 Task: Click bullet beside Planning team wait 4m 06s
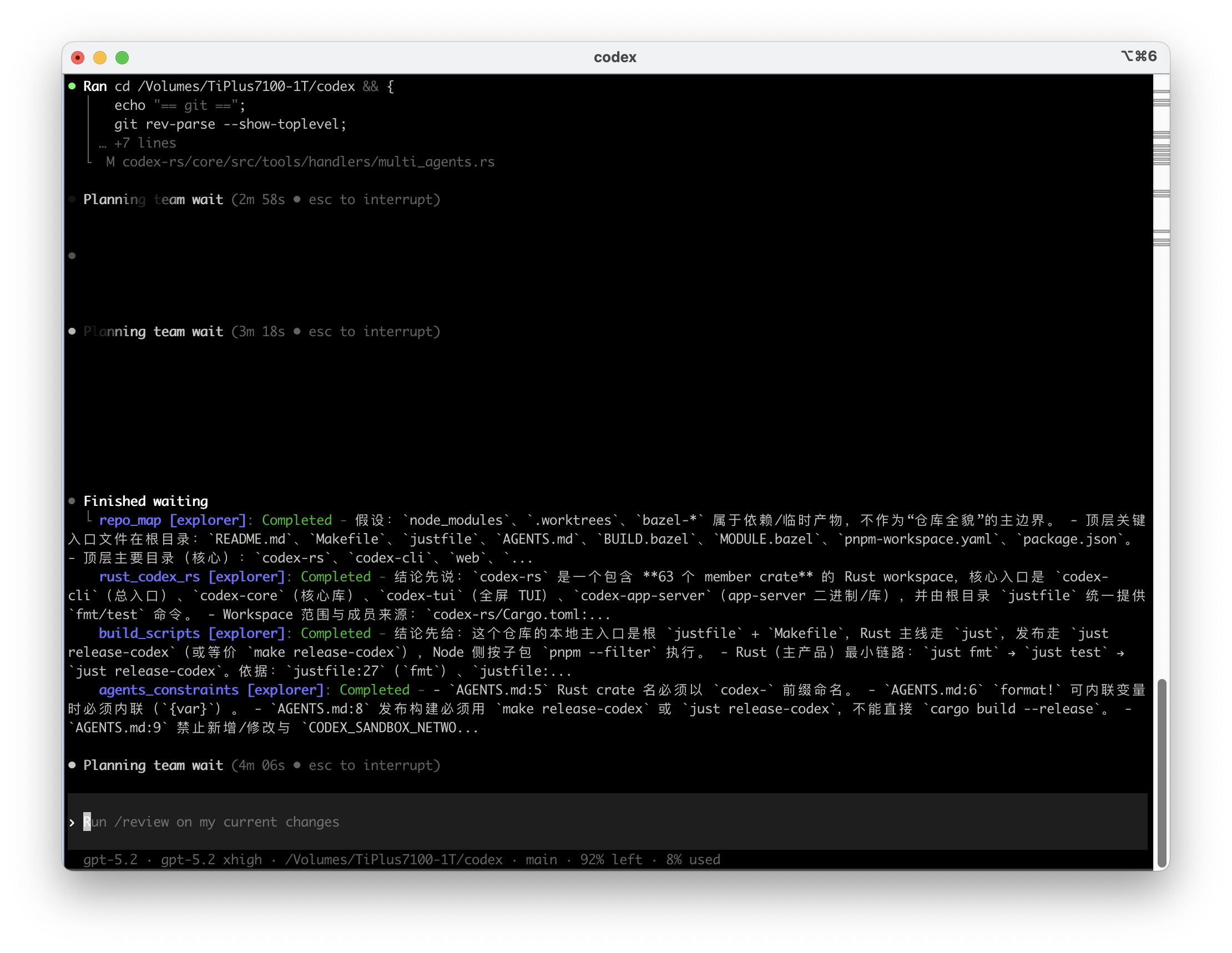pyautogui.click(x=72, y=765)
